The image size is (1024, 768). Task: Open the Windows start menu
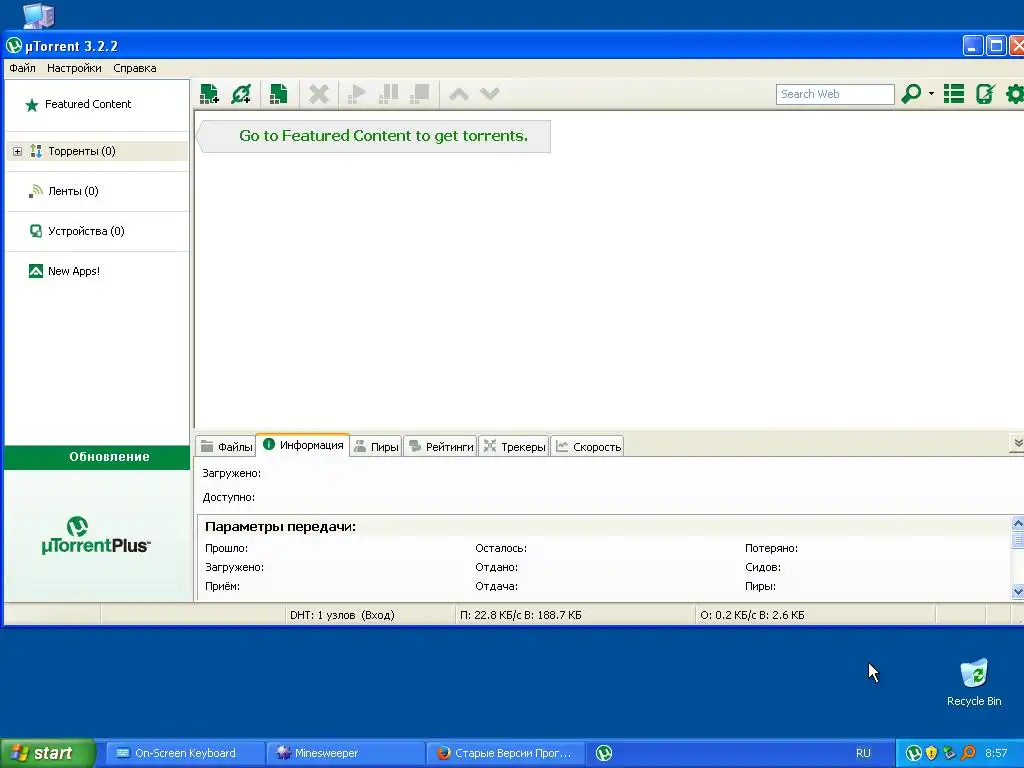click(47, 753)
